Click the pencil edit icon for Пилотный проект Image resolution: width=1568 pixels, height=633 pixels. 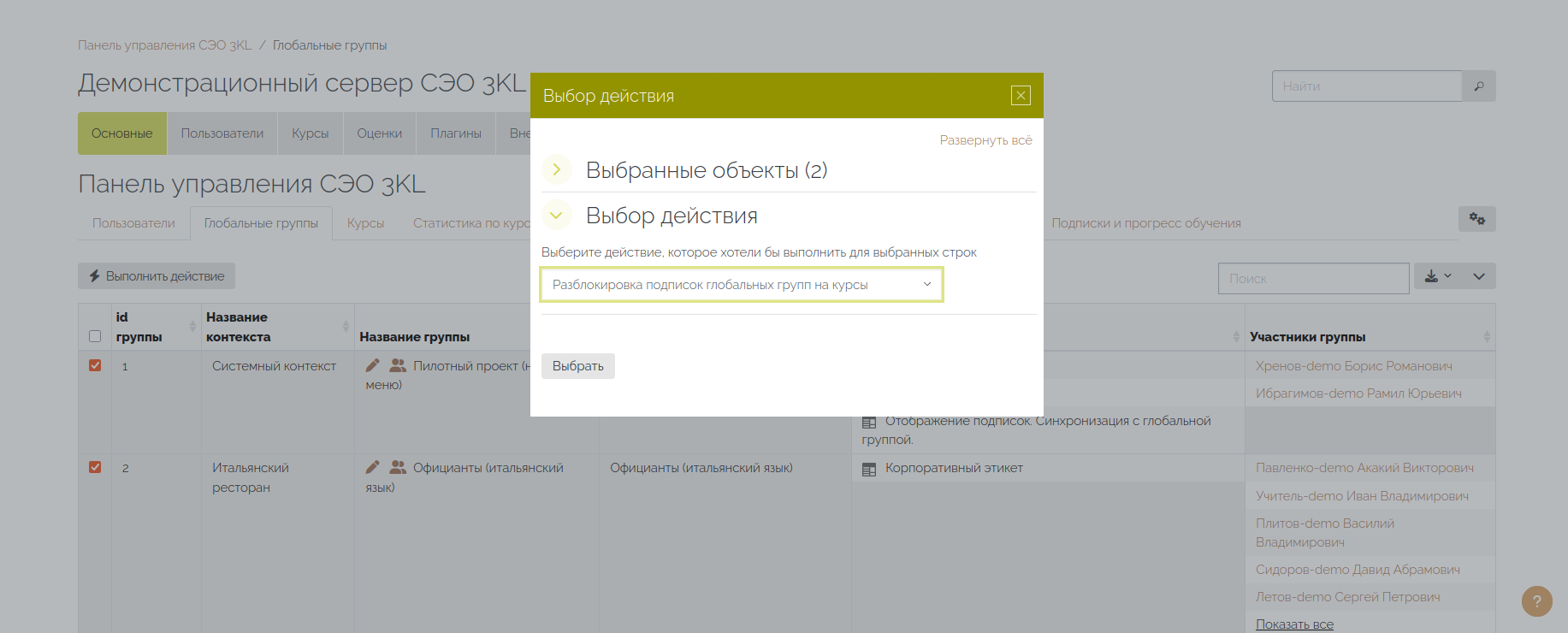(372, 366)
